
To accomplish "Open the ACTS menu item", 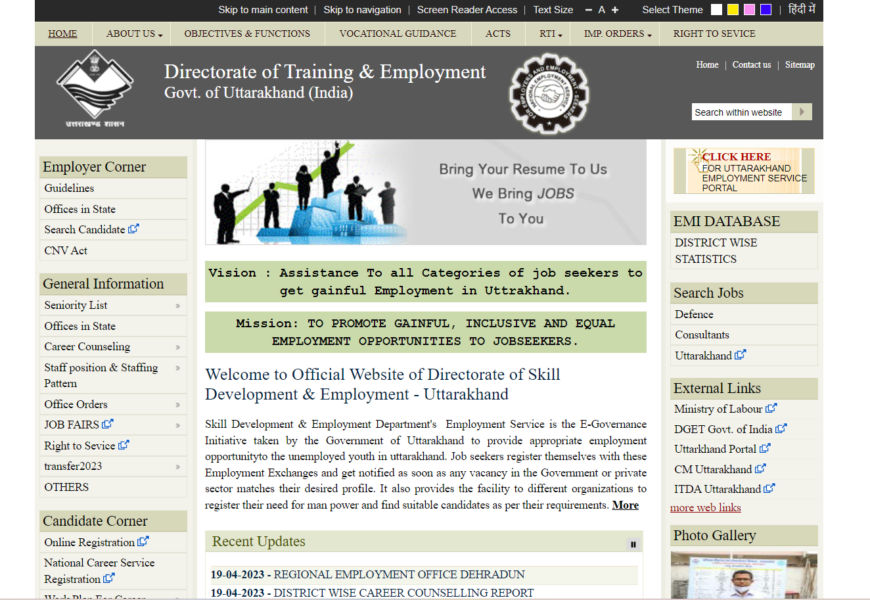I will click(497, 34).
